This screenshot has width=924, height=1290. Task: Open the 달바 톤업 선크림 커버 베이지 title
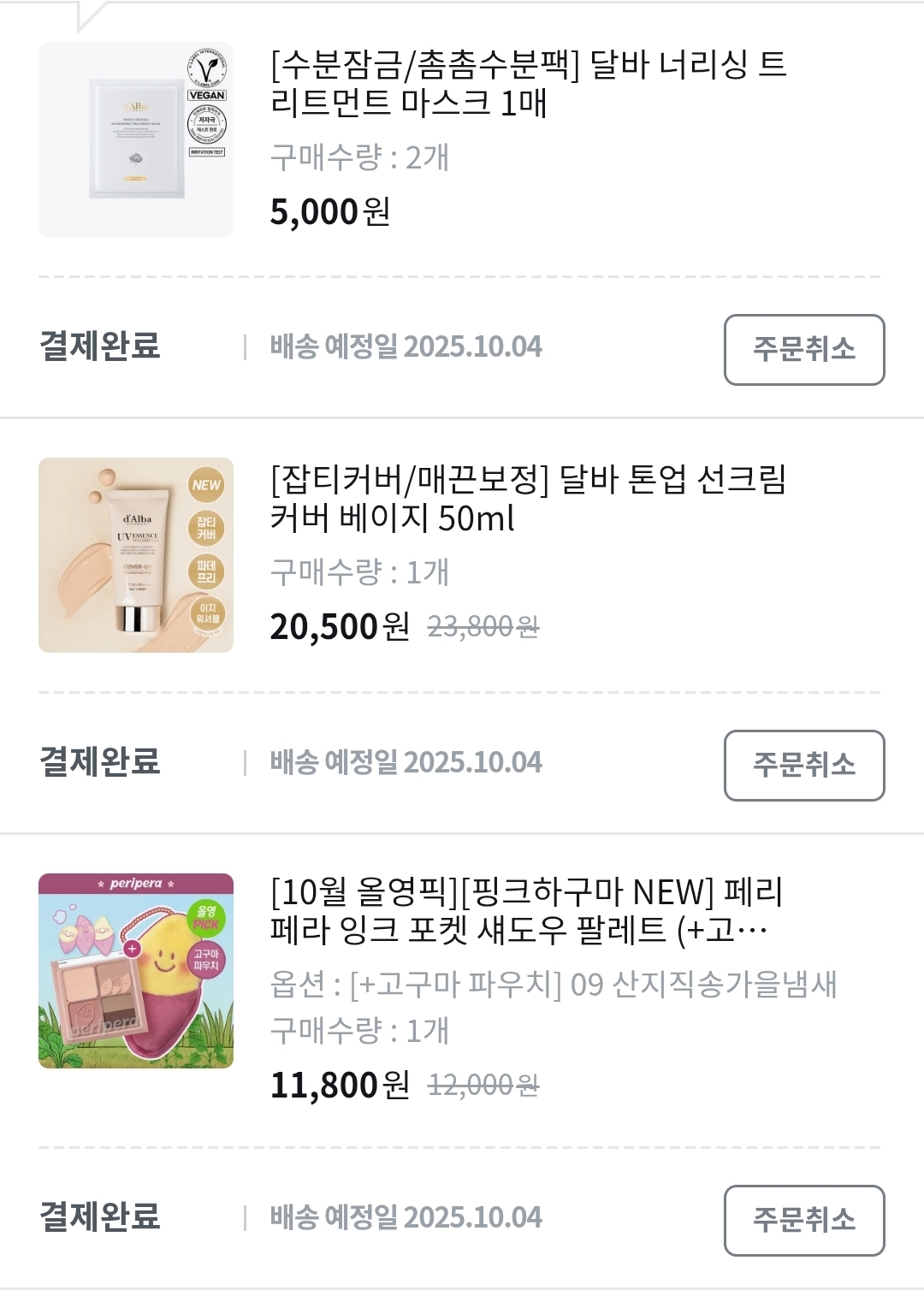(529, 499)
